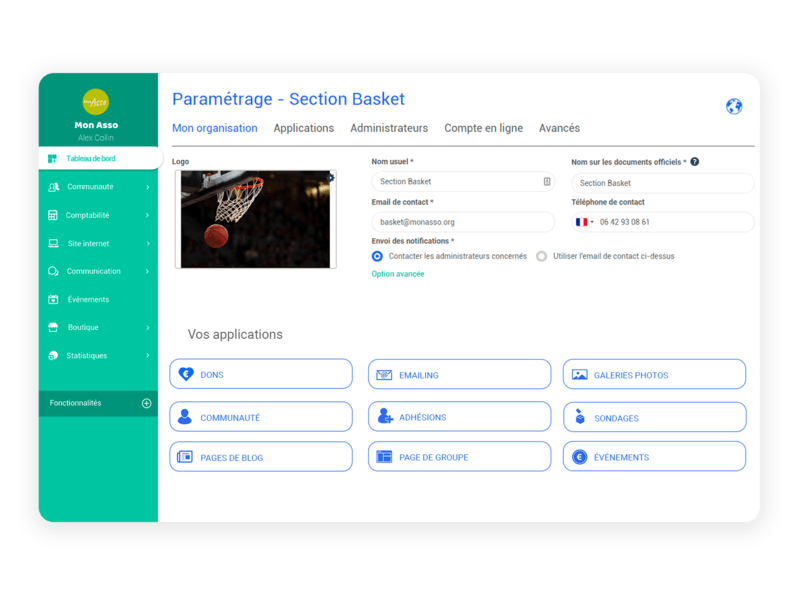
Task: Click the Évènements euro icon in applications
Action: click(x=580, y=457)
